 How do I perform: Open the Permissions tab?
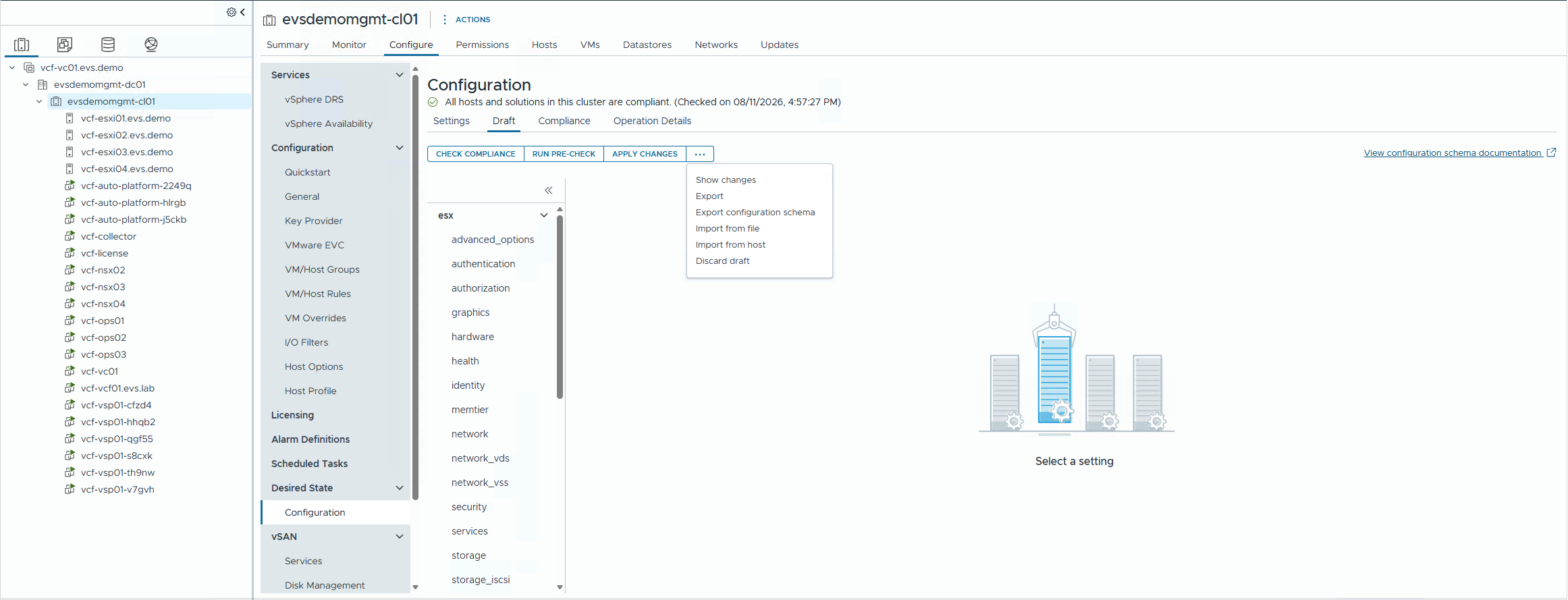tap(482, 45)
